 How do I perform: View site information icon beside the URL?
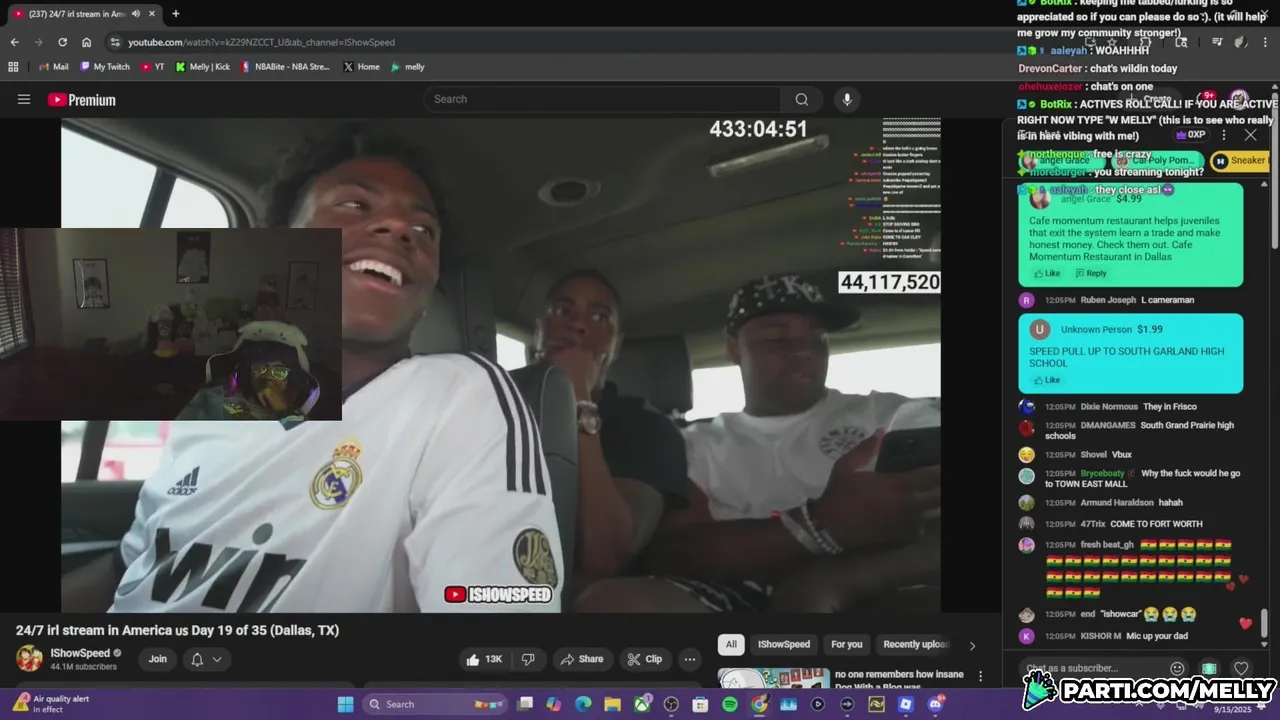point(115,42)
